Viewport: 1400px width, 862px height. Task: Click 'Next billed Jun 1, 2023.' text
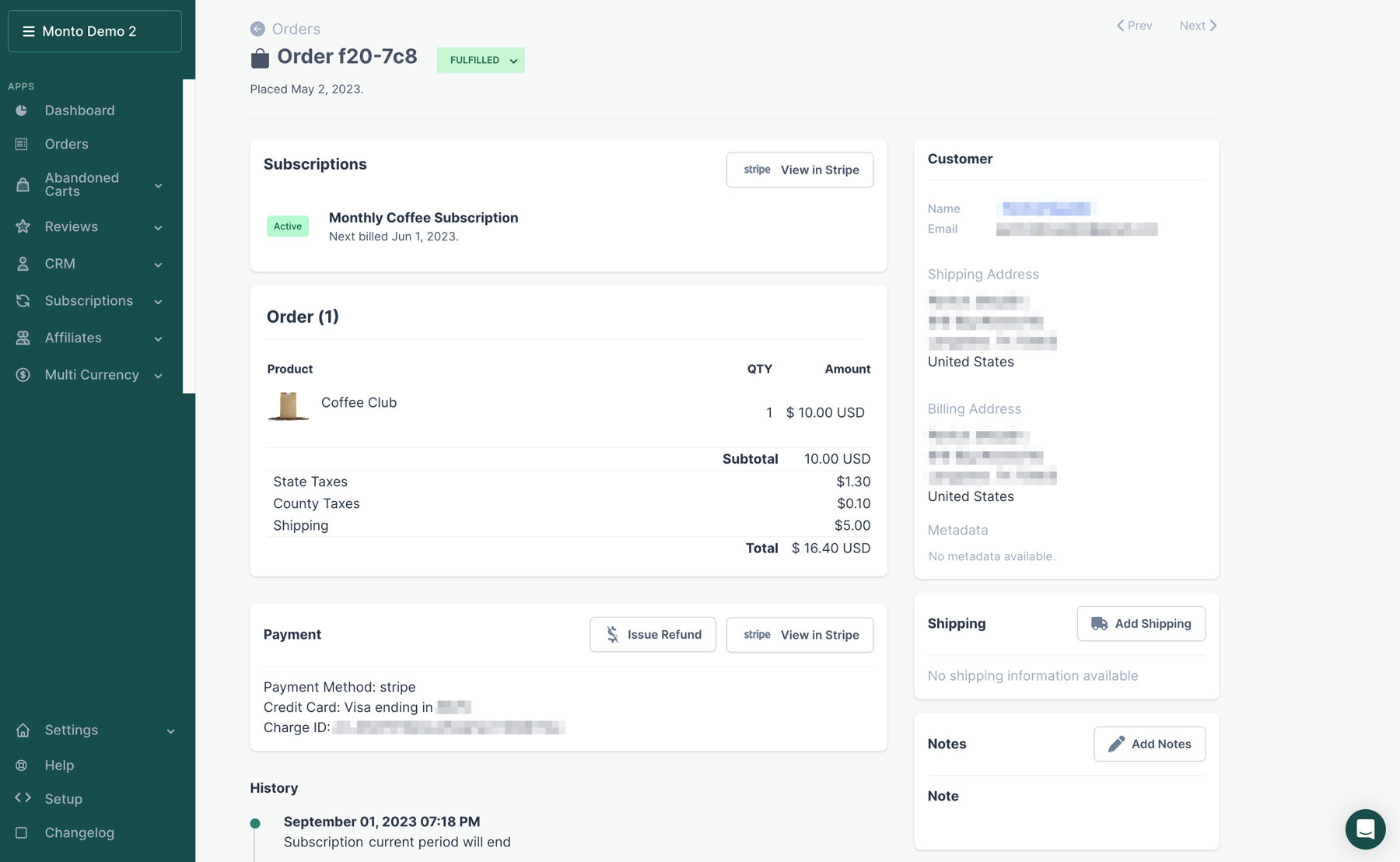tap(394, 237)
